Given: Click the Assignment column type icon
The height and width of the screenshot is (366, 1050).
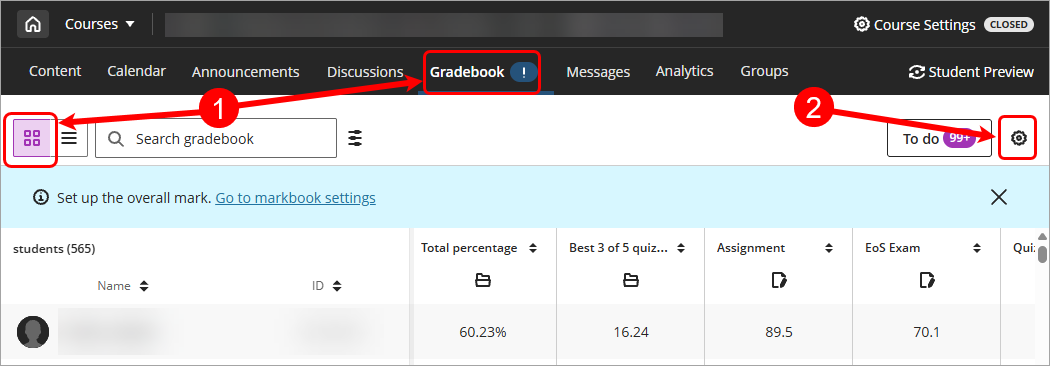Looking at the screenshot, I should coord(779,280).
